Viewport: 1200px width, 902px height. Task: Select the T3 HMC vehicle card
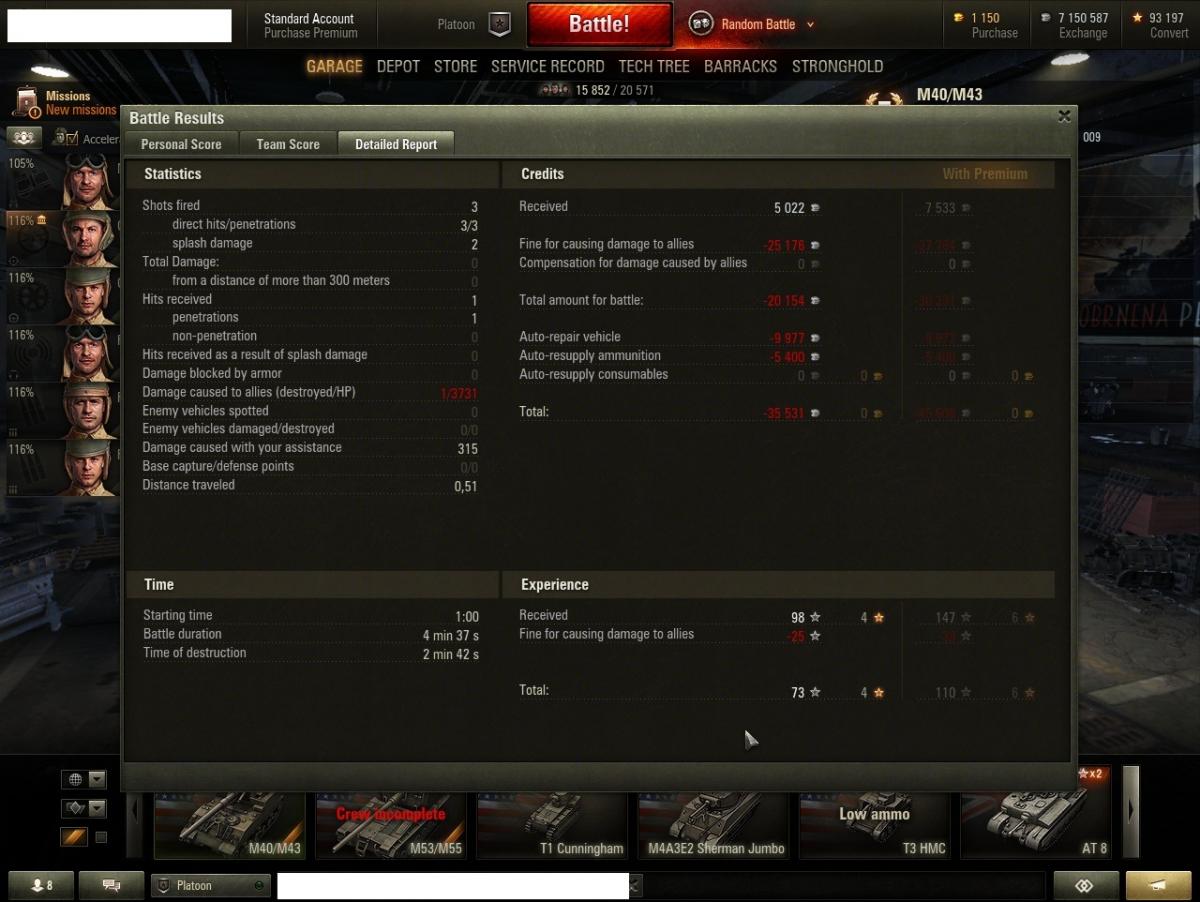(874, 824)
